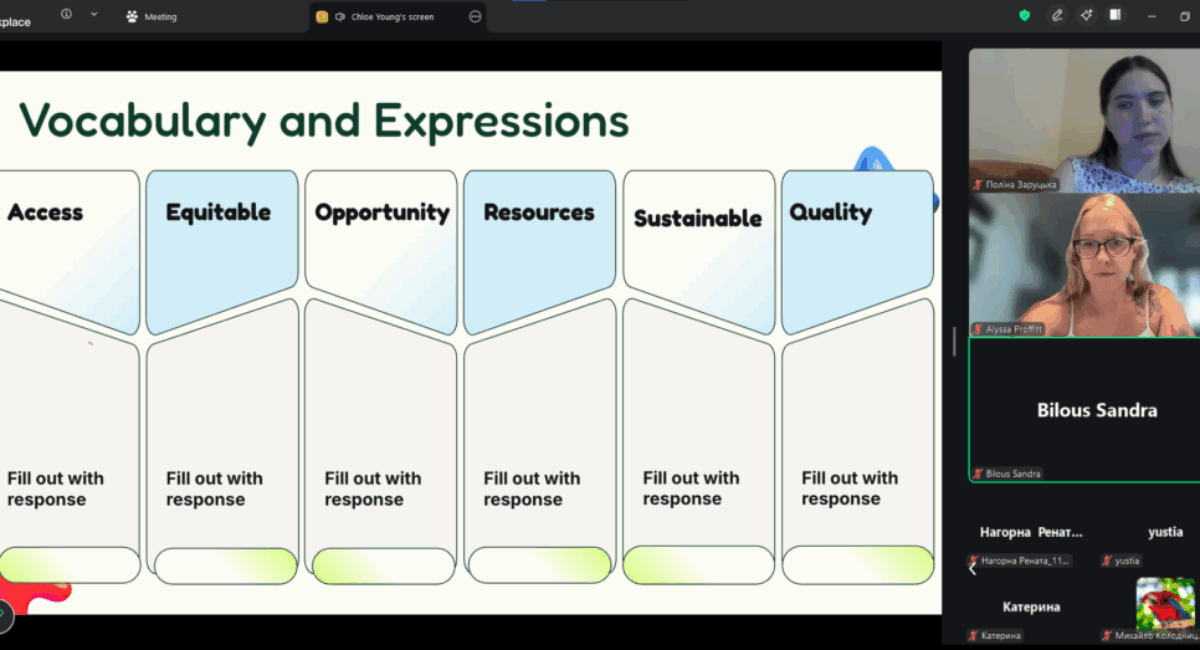This screenshot has width=1200, height=650.
Task: Use the divider handle between screen and gallery
Action: (x=954, y=341)
